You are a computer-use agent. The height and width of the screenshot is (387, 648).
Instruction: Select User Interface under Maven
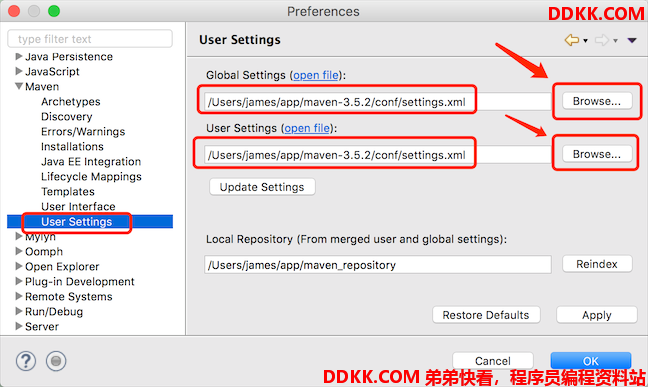point(78,206)
